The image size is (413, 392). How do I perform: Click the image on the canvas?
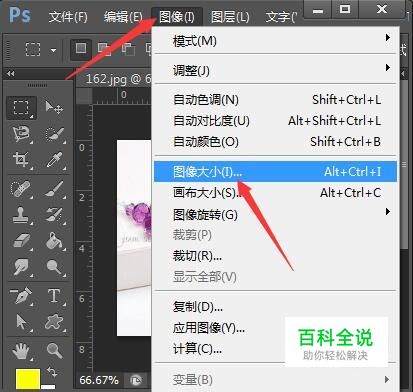click(134, 238)
